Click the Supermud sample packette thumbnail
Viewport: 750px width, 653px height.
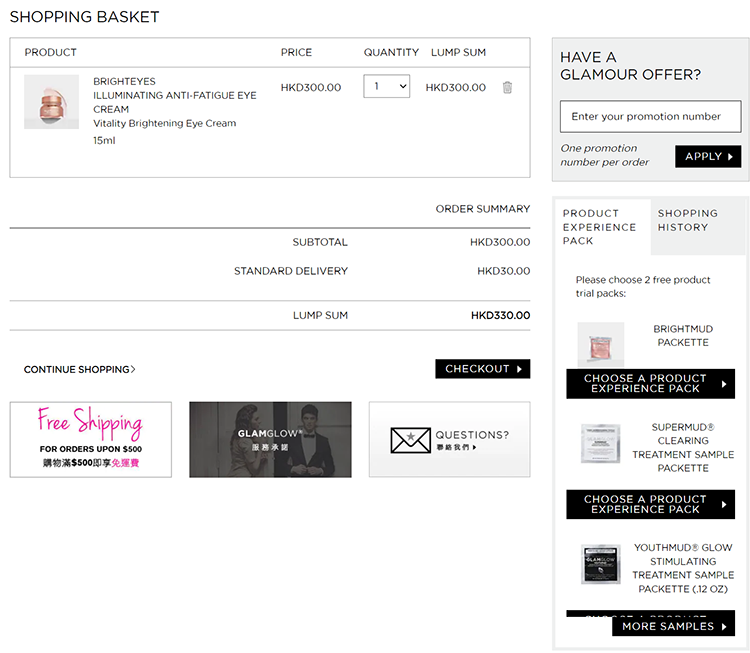601,443
